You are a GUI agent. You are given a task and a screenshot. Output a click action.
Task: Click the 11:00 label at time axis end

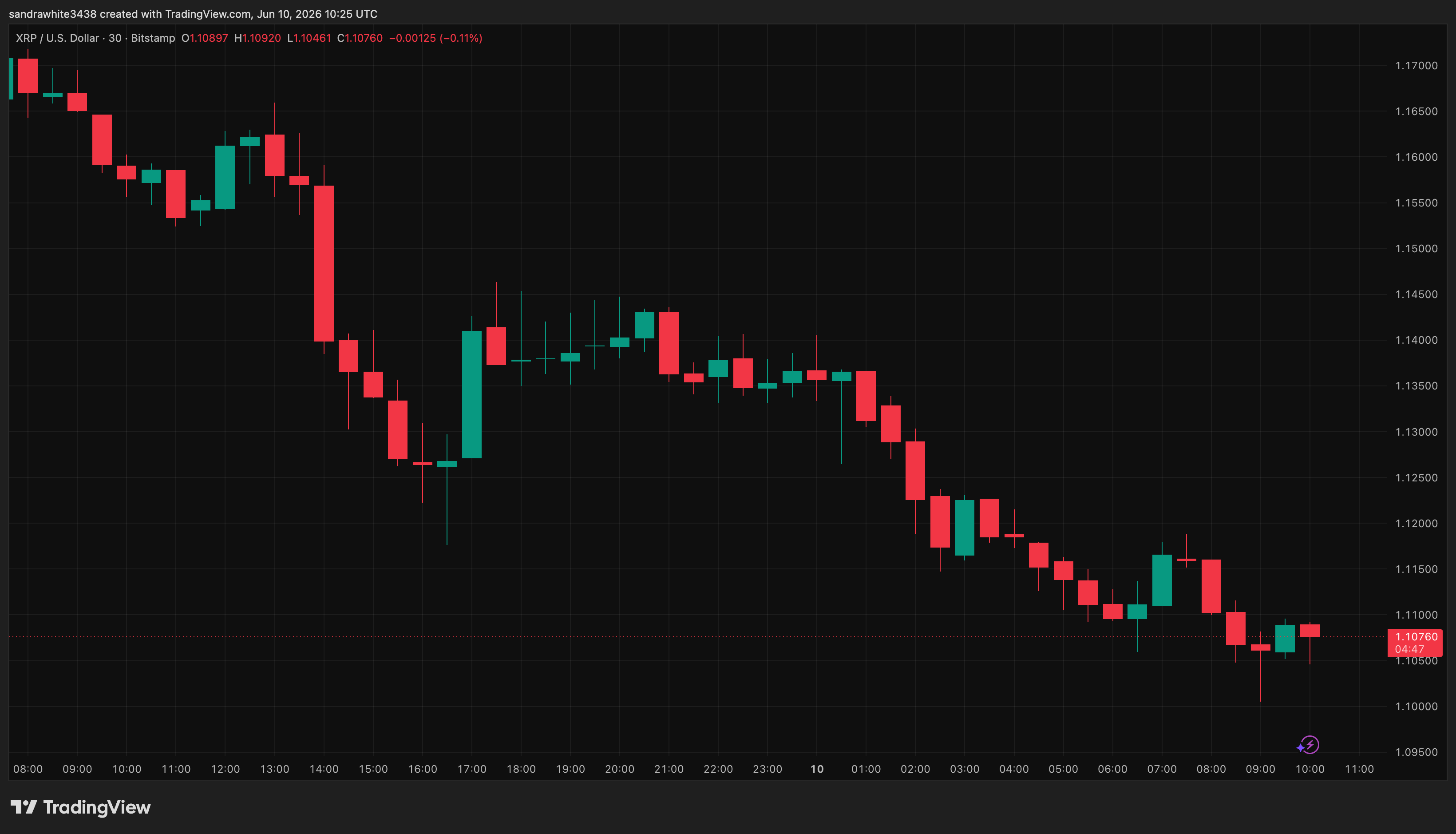(x=1359, y=769)
